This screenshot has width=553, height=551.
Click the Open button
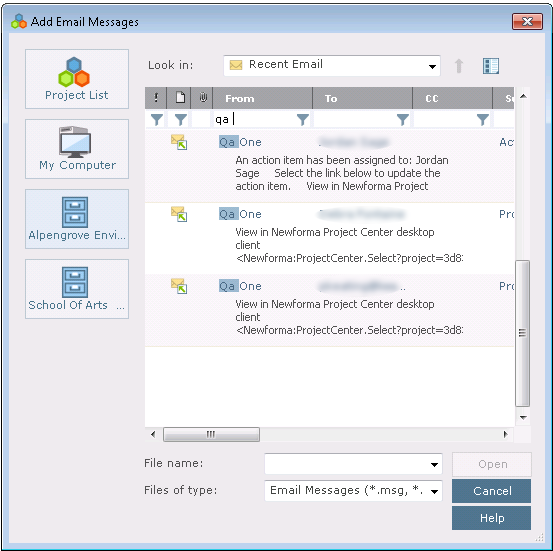tap(492, 464)
